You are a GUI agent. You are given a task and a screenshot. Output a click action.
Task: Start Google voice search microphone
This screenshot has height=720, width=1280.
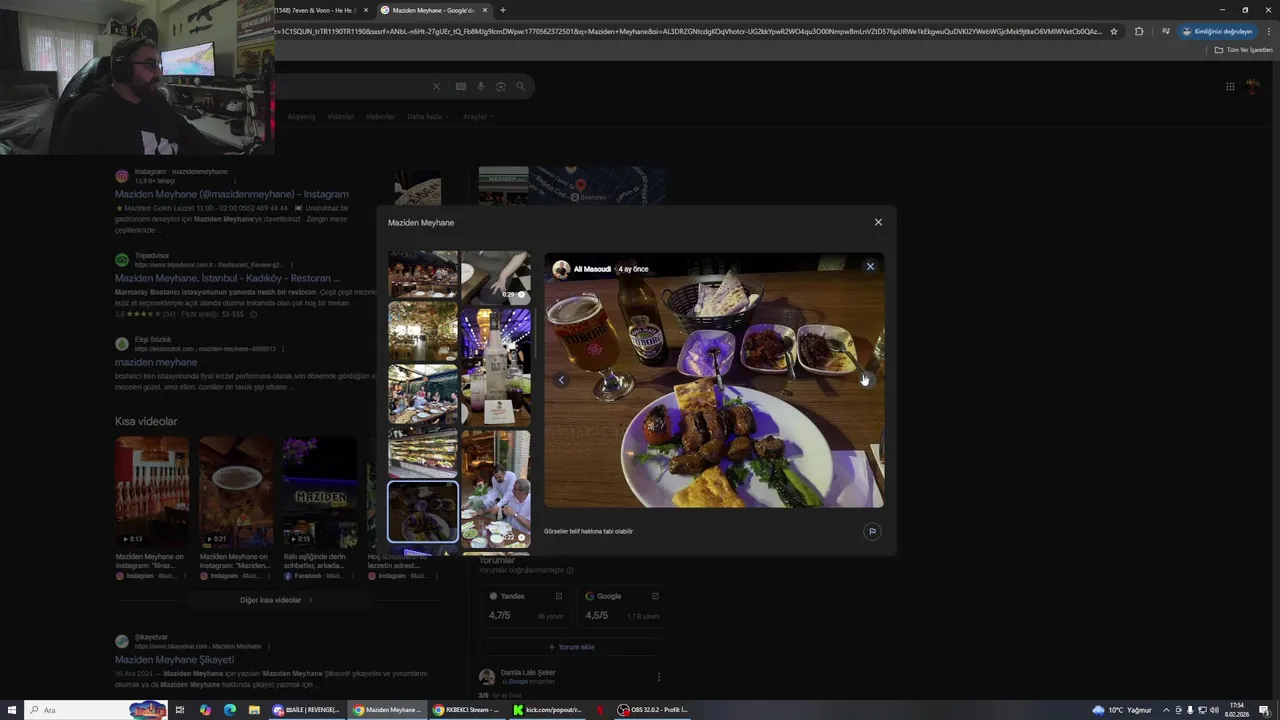[x=481, y=87]
